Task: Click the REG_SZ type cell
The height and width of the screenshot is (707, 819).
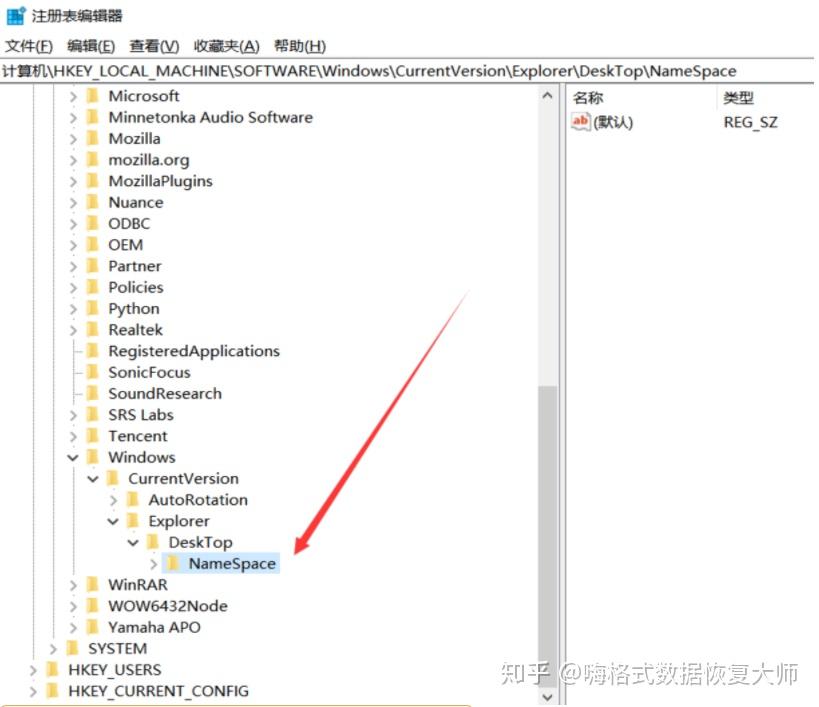Action: pyautogui.click(x=750, y=123)
